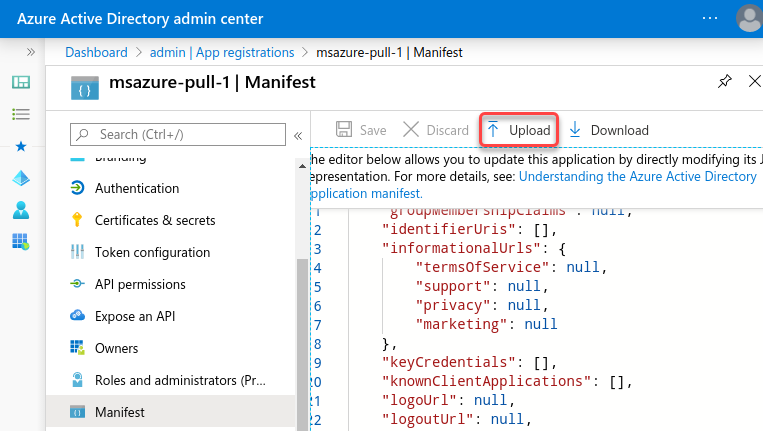Go to API permissions
The width and height of the screenshot is (763, 431).
click(x=140, y=284)
